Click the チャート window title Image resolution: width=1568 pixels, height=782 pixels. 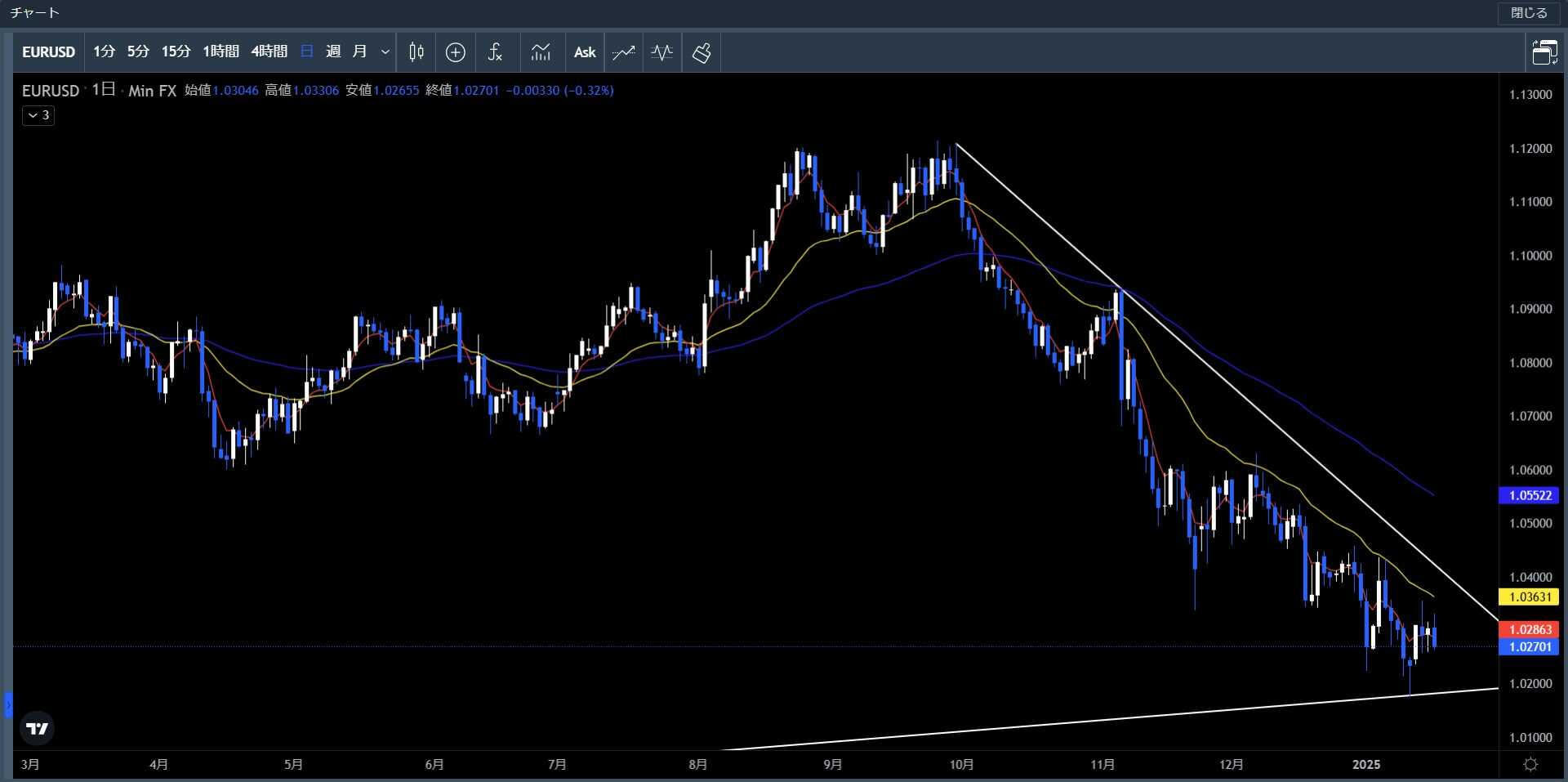pyautogui.click(x=35, y=13)
